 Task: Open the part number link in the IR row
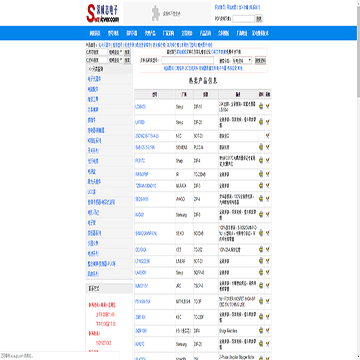[x=142, y=174]
